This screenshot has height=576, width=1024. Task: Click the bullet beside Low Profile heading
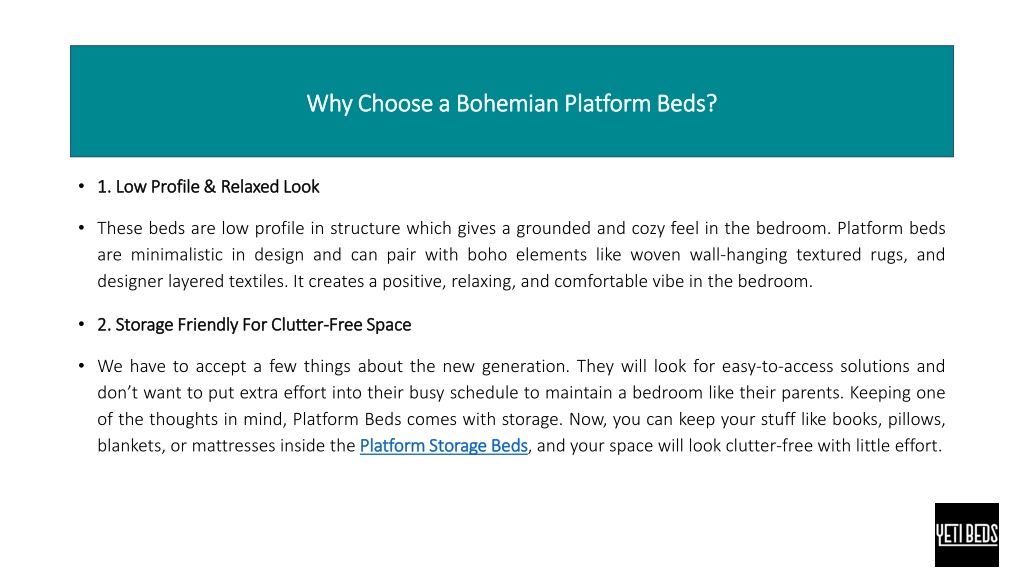(81, 187)
